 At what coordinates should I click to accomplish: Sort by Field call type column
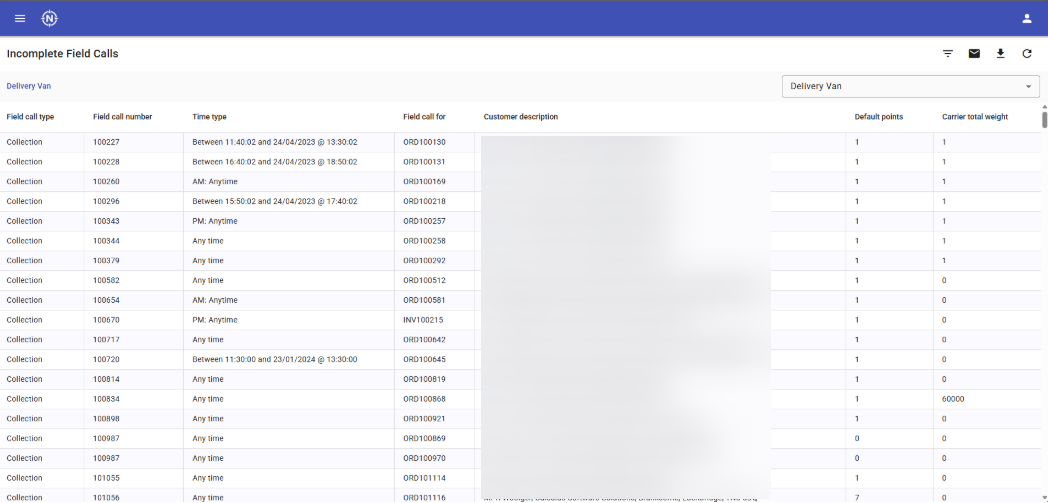(x=31, y=117)
